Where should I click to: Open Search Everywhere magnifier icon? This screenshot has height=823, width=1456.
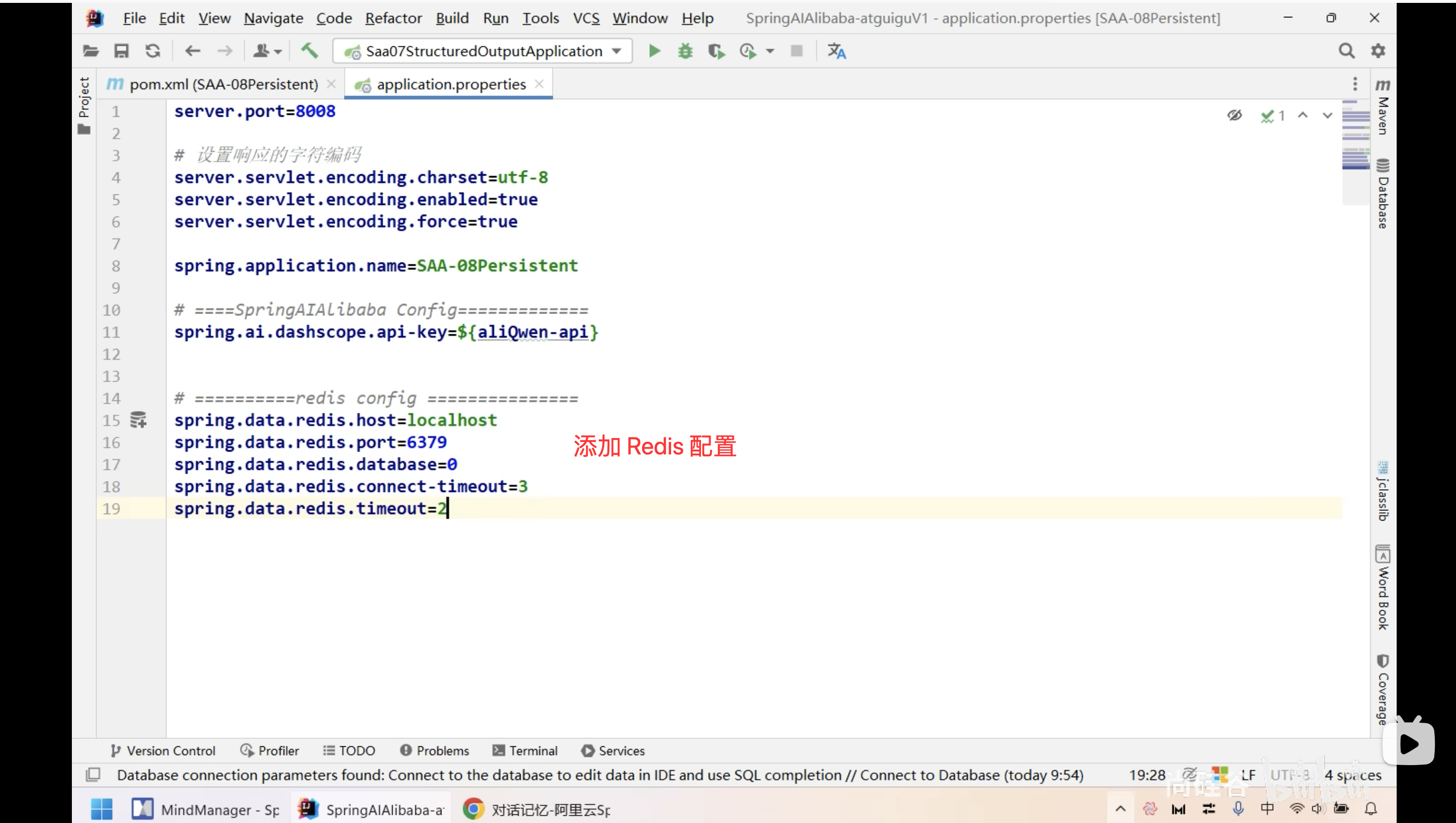tap(1346, 51)
